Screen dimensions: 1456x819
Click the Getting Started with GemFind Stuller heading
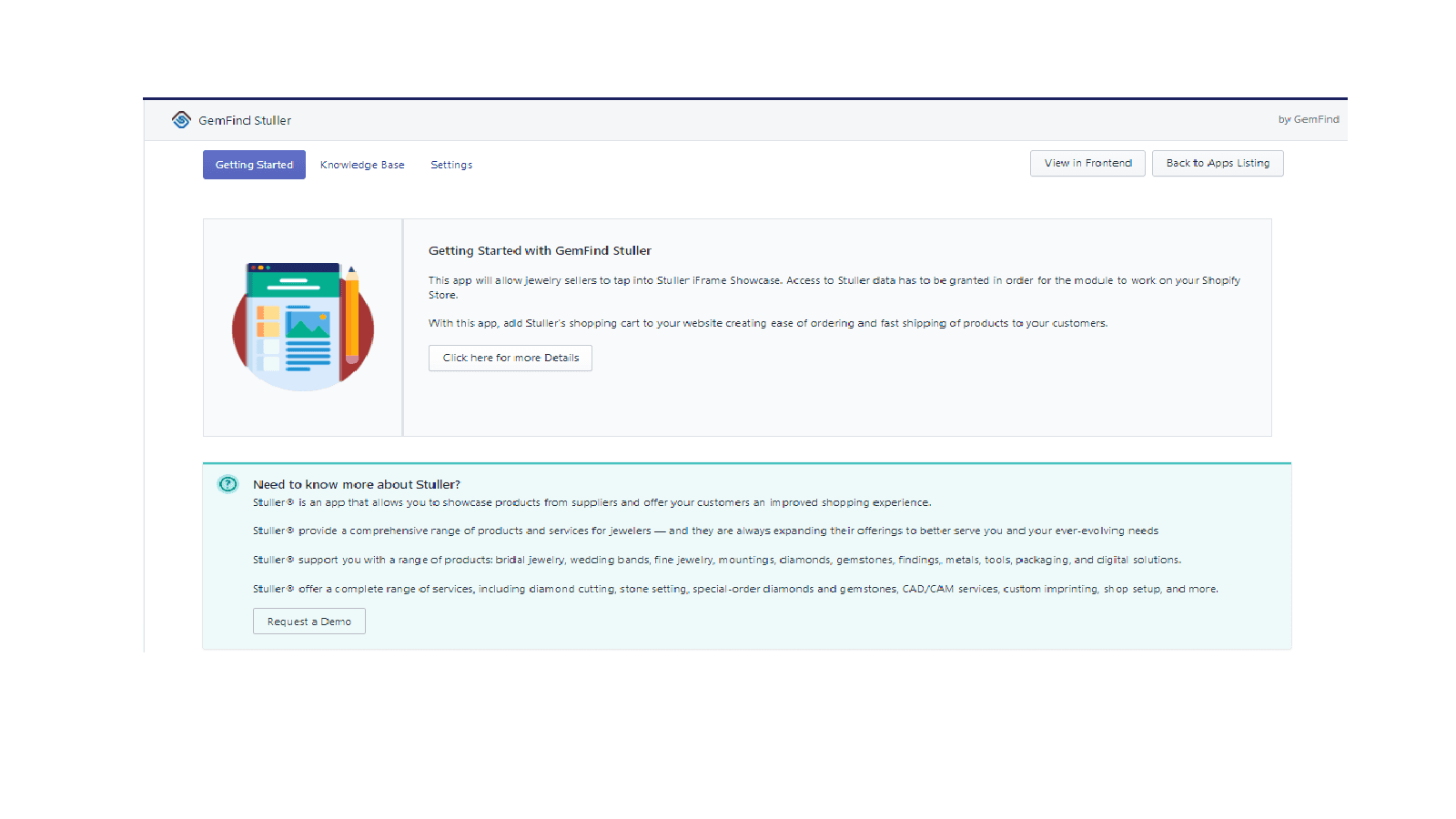[x=540, y=250]
